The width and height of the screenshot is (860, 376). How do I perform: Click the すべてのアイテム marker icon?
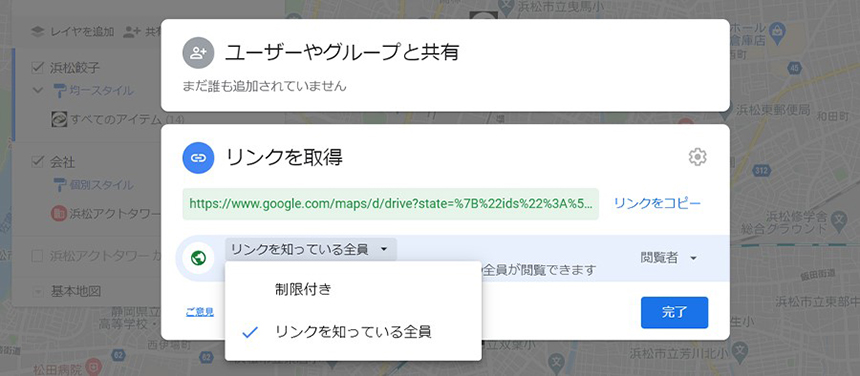59,119
